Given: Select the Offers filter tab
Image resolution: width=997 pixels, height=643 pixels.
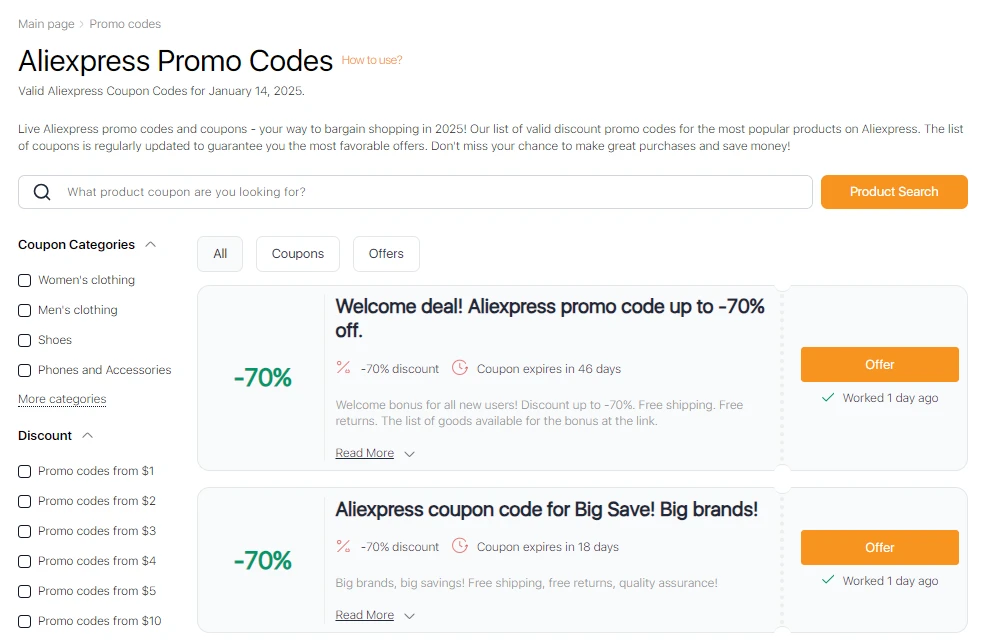Looking at the screenshot, I should coord(386,253).
